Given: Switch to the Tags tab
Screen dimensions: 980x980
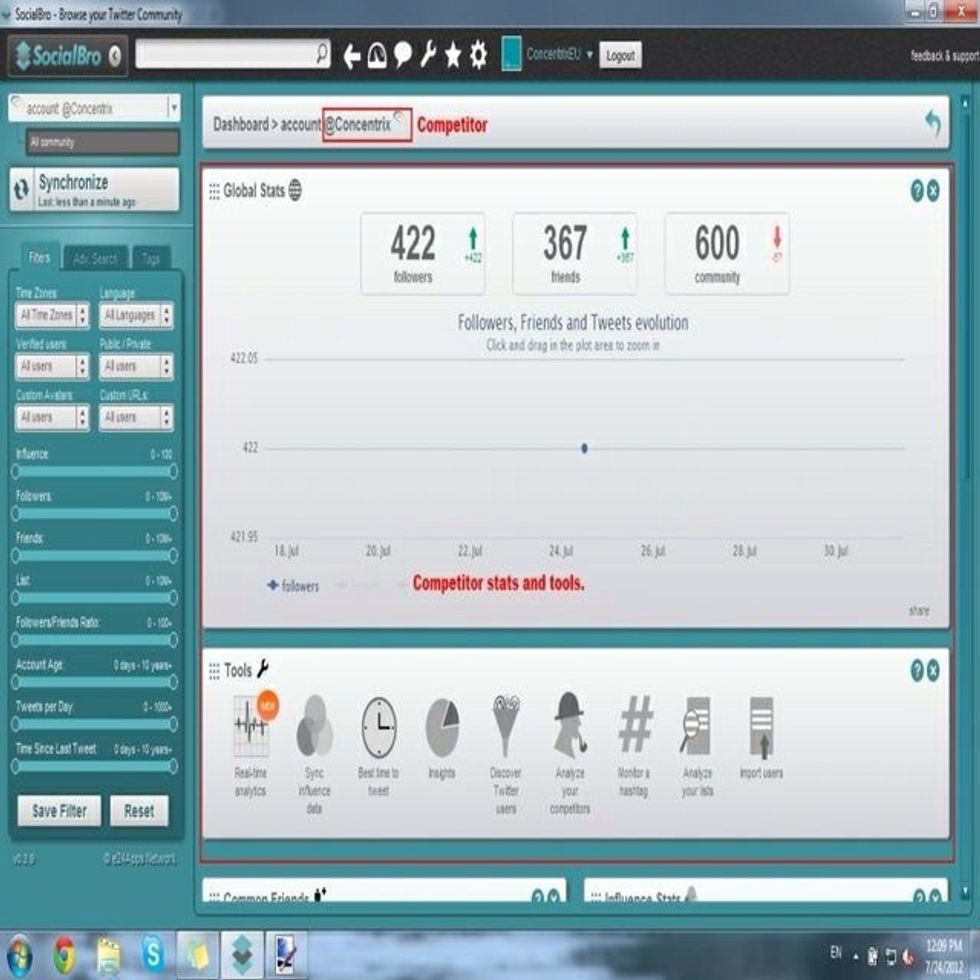Looking at the screenshot, I should (151, 259).
